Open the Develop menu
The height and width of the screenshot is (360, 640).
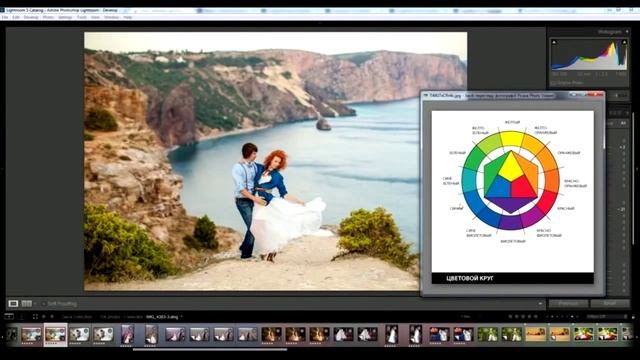click(x=31, y=18)
